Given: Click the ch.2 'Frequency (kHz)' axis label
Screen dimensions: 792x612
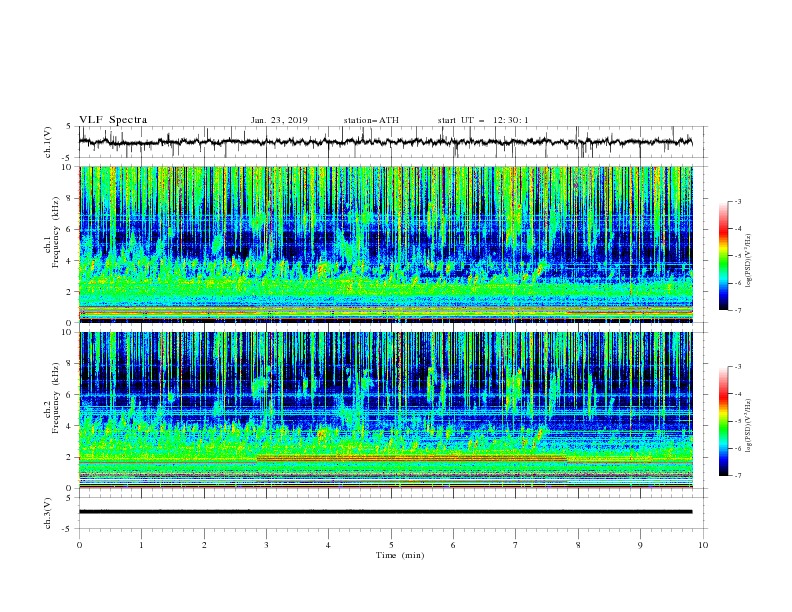Looking at the screenshot, I should (56, 398).
